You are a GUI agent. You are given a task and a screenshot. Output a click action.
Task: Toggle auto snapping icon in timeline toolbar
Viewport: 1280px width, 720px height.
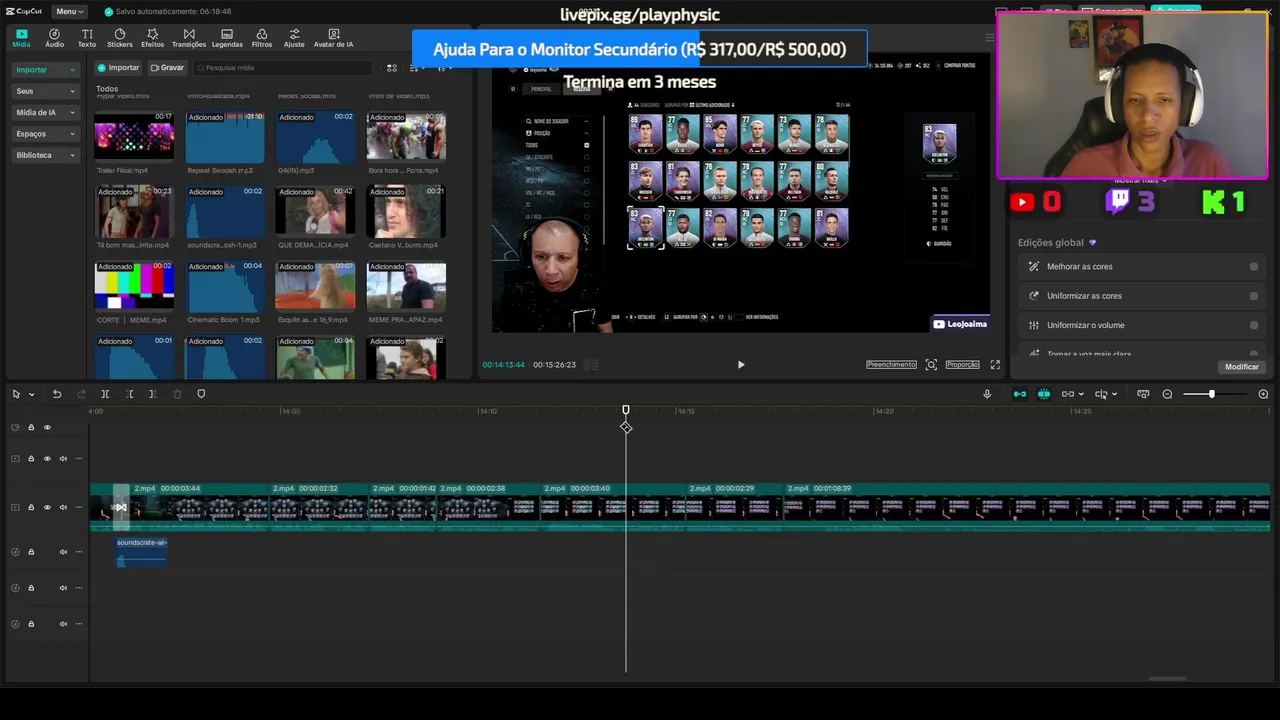pyautogui.click(x=1044, y=394)
